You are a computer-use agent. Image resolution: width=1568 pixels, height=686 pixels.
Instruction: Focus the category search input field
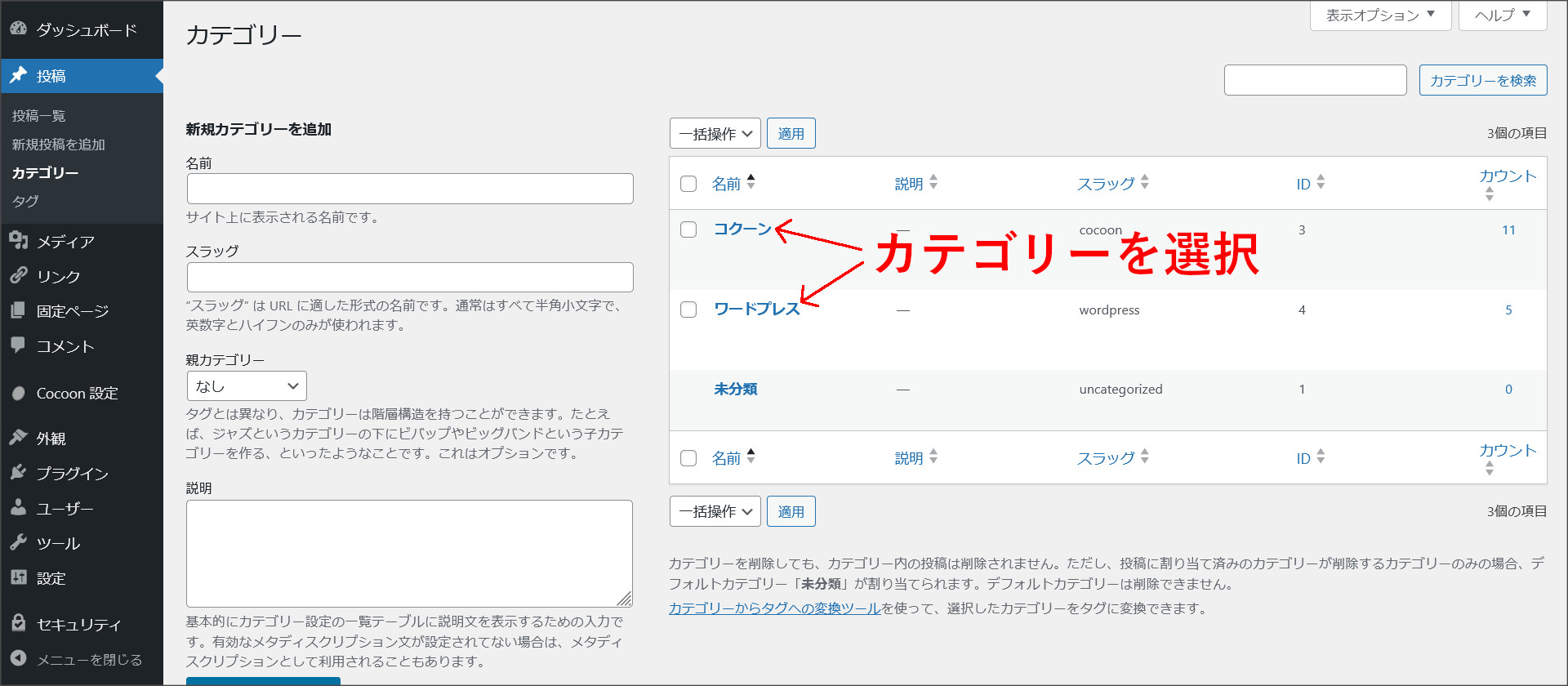click(1315, 80)
